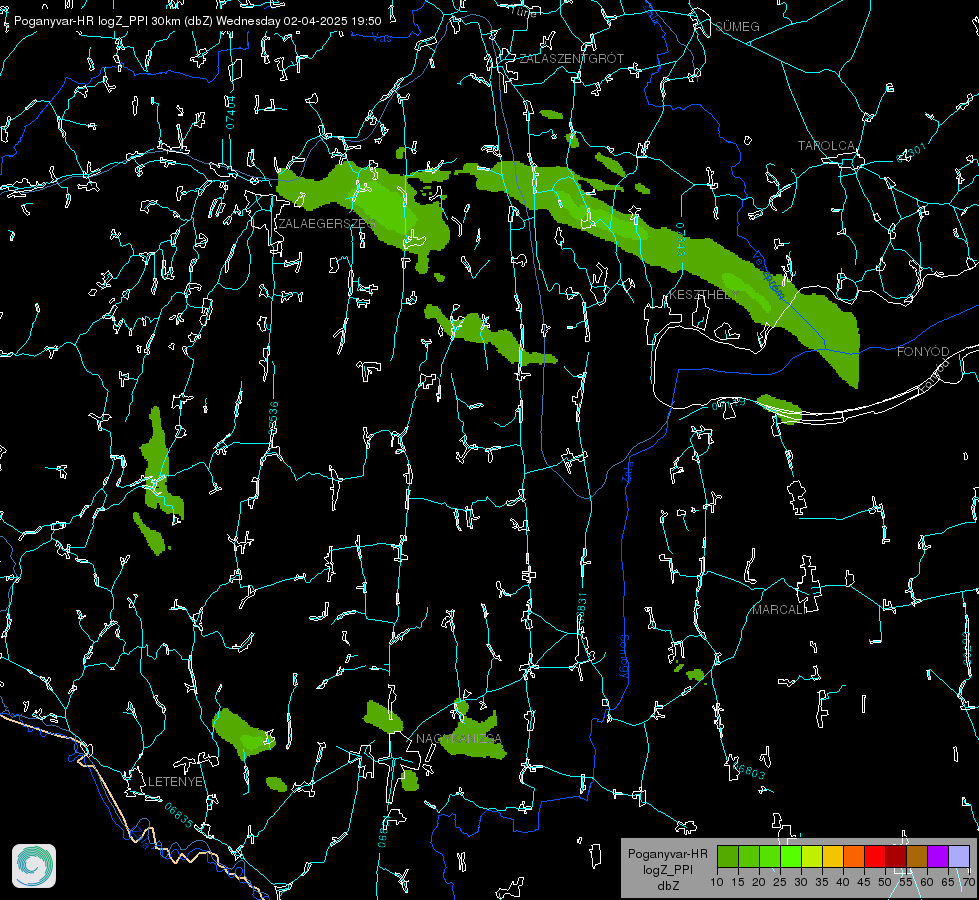Screen dimensions: 979x900
Task: Click the swirl logo icon in bottom-left corner
Action: click(34, 866)
